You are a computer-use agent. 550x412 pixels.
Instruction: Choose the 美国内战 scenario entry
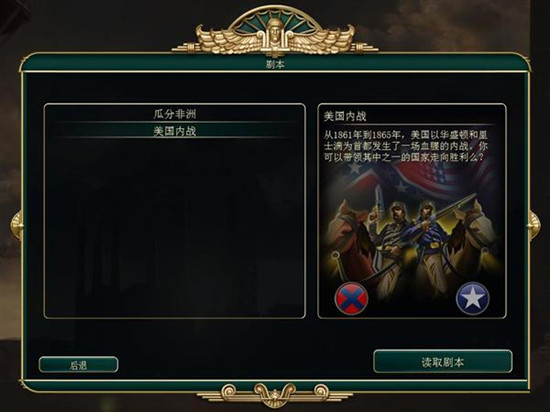(x=175, y=131)
